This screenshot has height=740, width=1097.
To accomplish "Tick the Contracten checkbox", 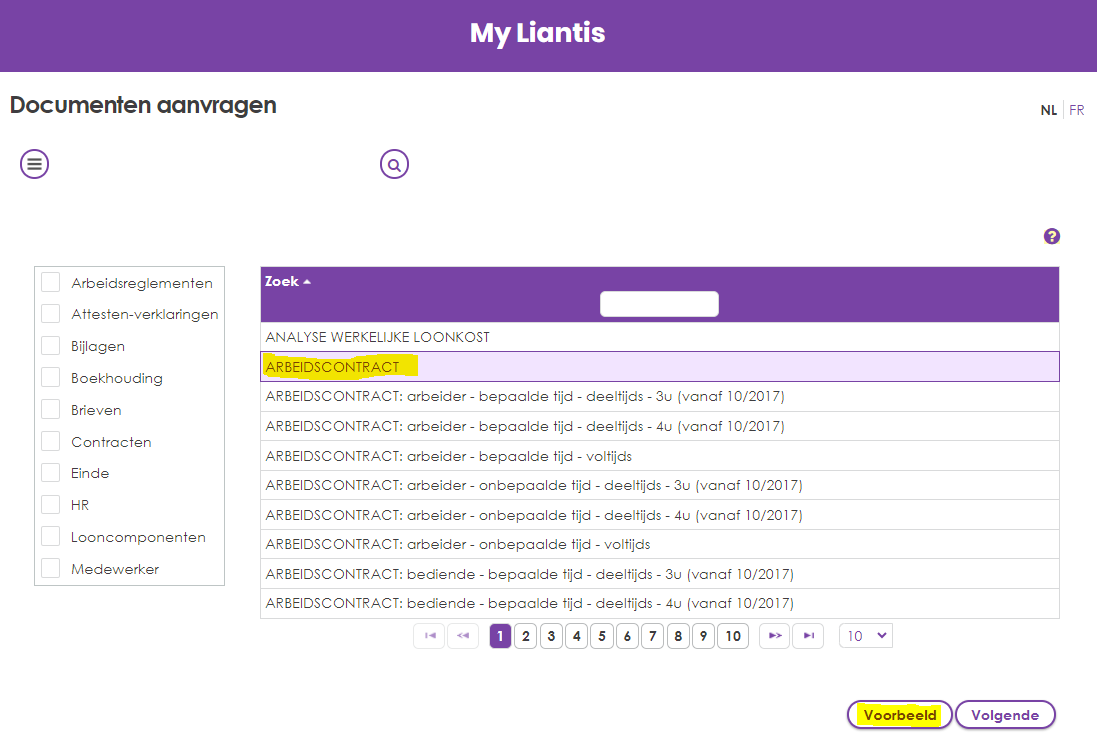I will (50, 441).
